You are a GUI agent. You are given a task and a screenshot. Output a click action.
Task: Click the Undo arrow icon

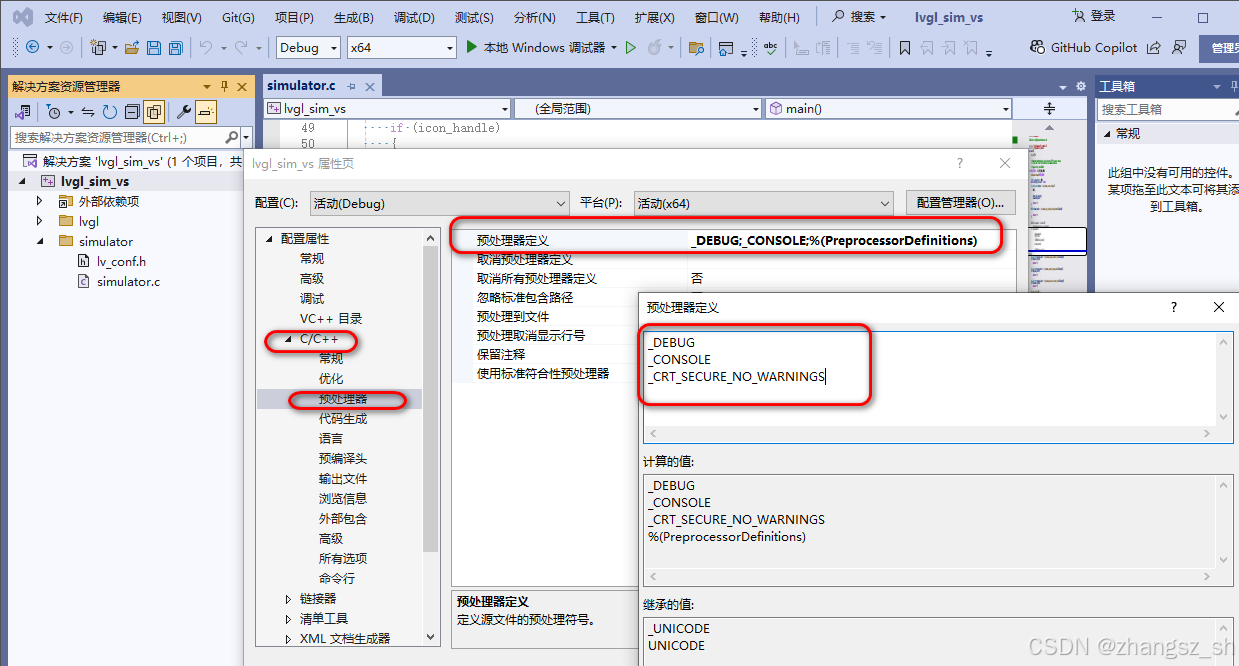pos(205,47)
